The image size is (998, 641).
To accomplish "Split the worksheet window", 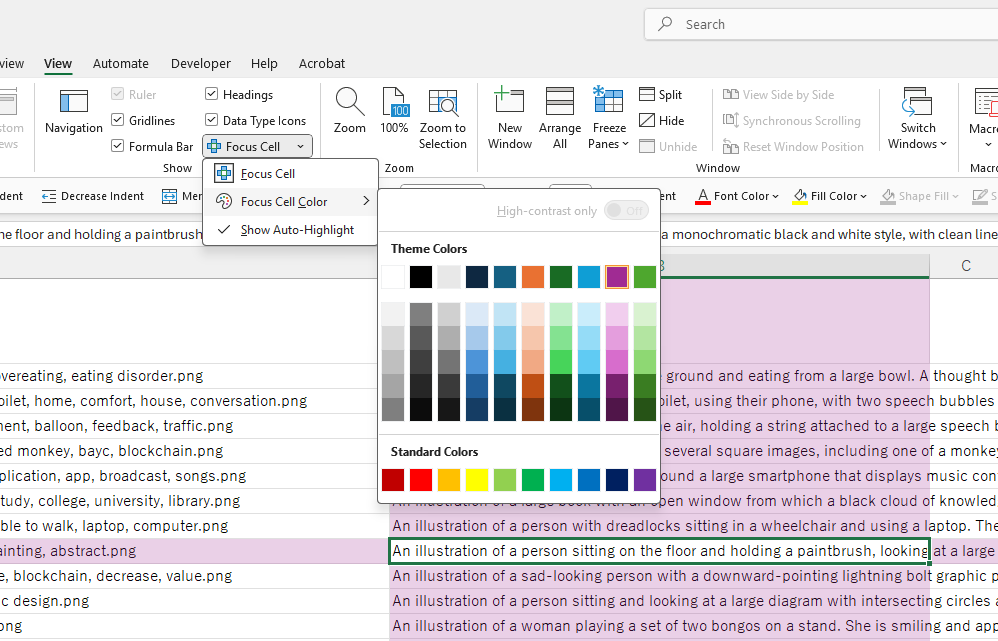I will [660, 95].
